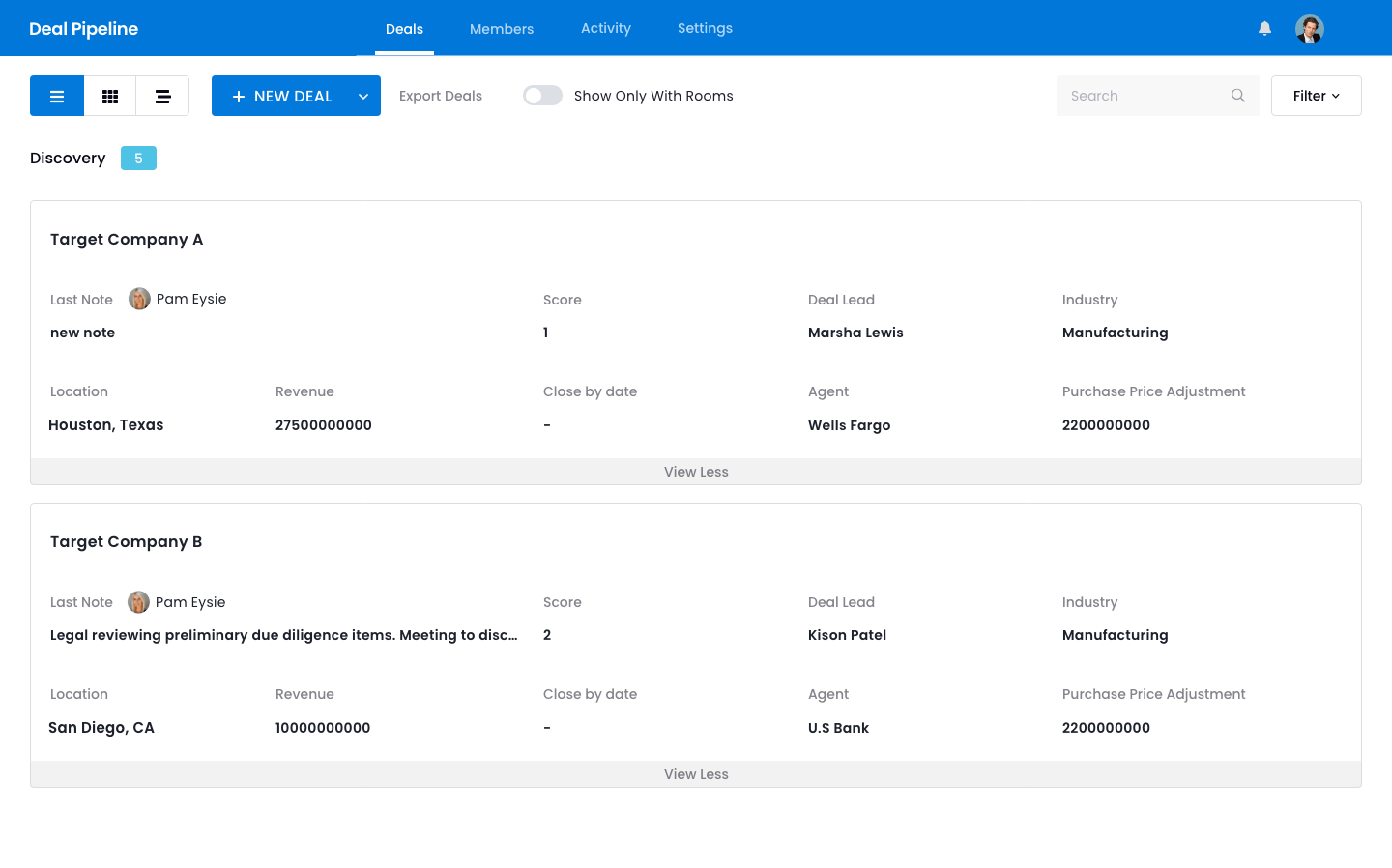The image size is (1392, 868).
Task: Click Pam Eysie avatar in Target Company A
Action: point(139,299)
